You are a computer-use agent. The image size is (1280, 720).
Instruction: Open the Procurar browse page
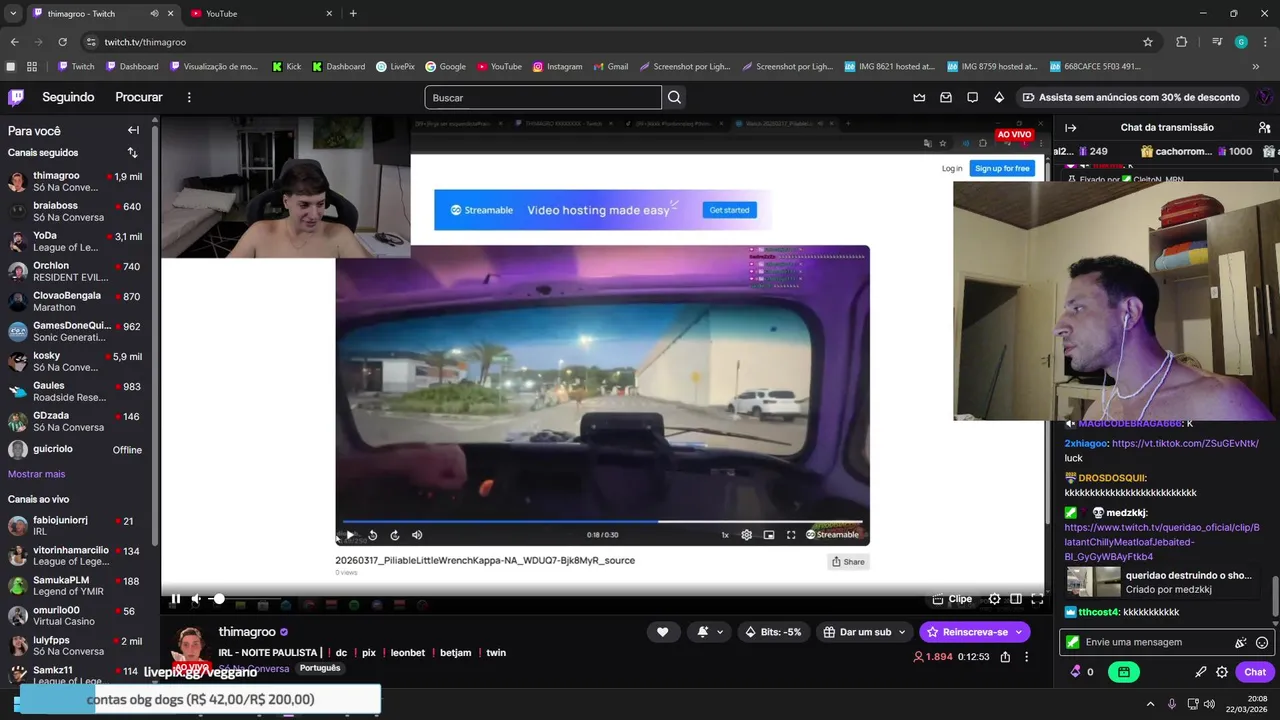[x=139, y=97]
